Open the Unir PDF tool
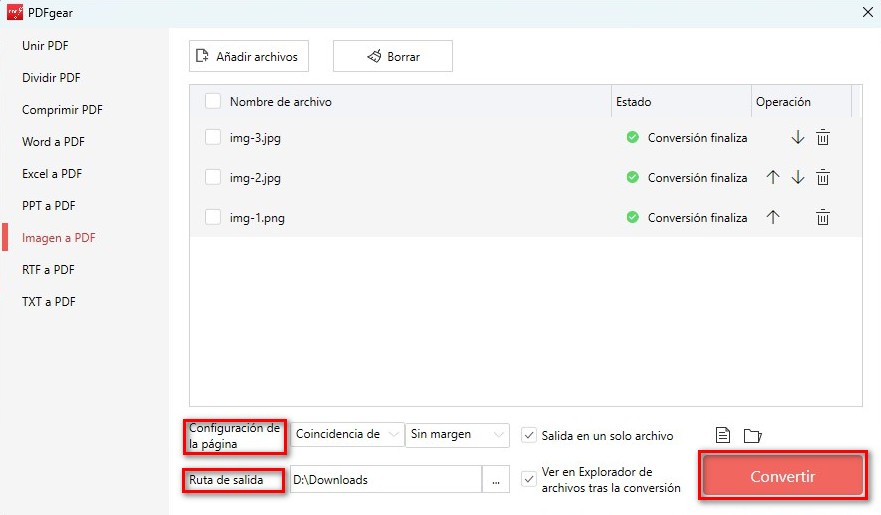The image size is (881, 515). tap(45, 45)
